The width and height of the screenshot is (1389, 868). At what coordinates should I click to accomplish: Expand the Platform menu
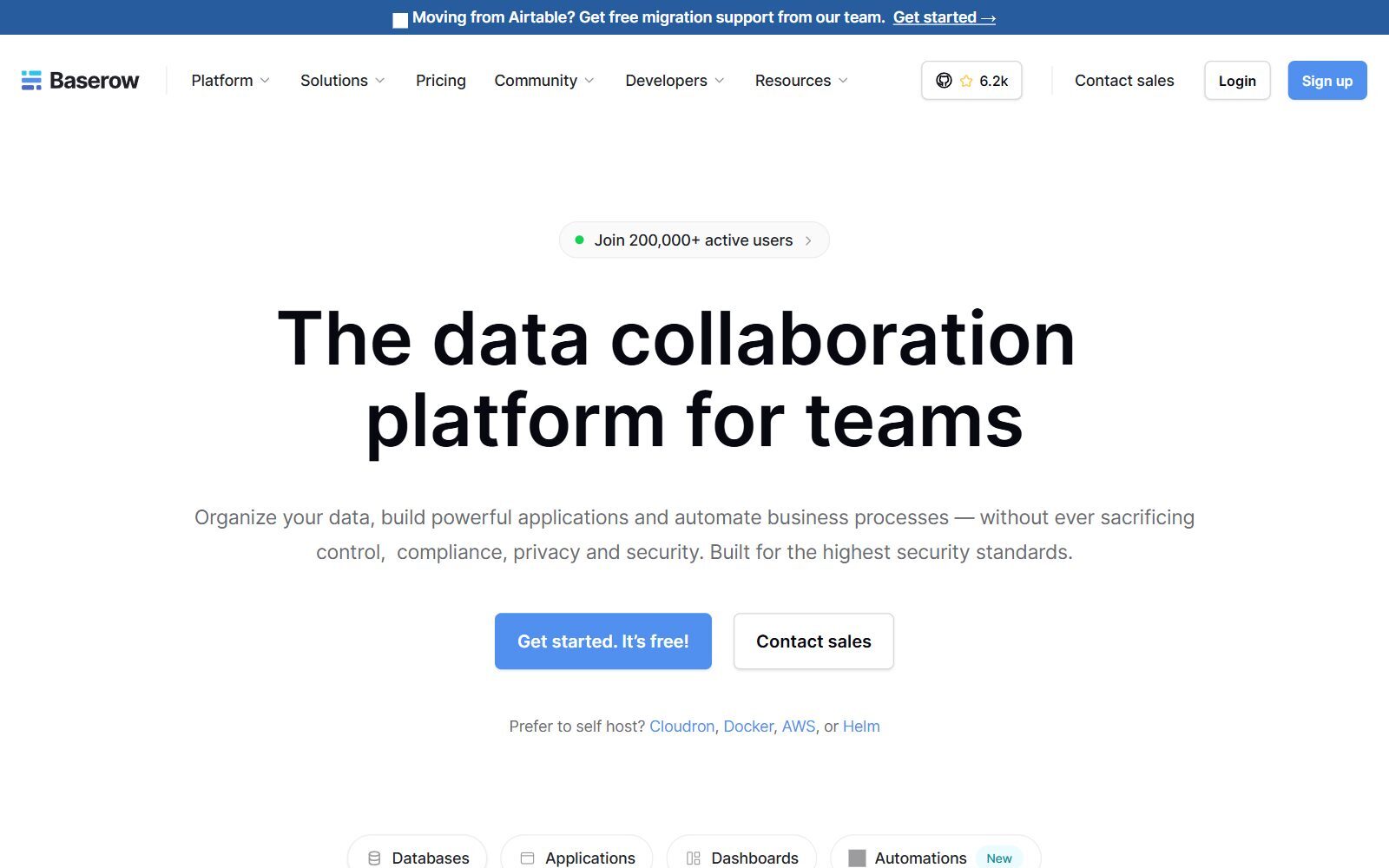click(230, 81)
